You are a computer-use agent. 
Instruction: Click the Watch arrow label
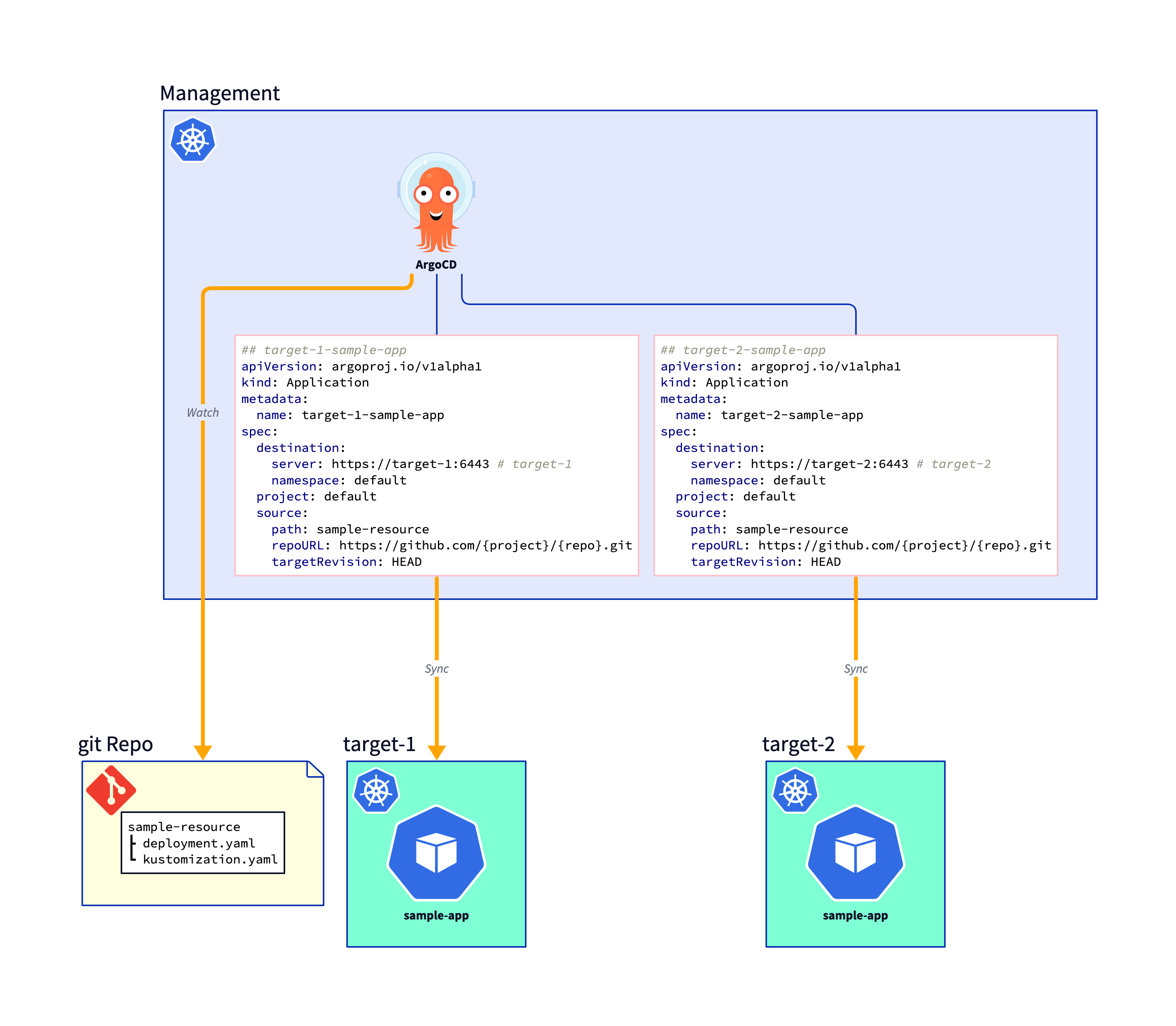click(203, 412)
